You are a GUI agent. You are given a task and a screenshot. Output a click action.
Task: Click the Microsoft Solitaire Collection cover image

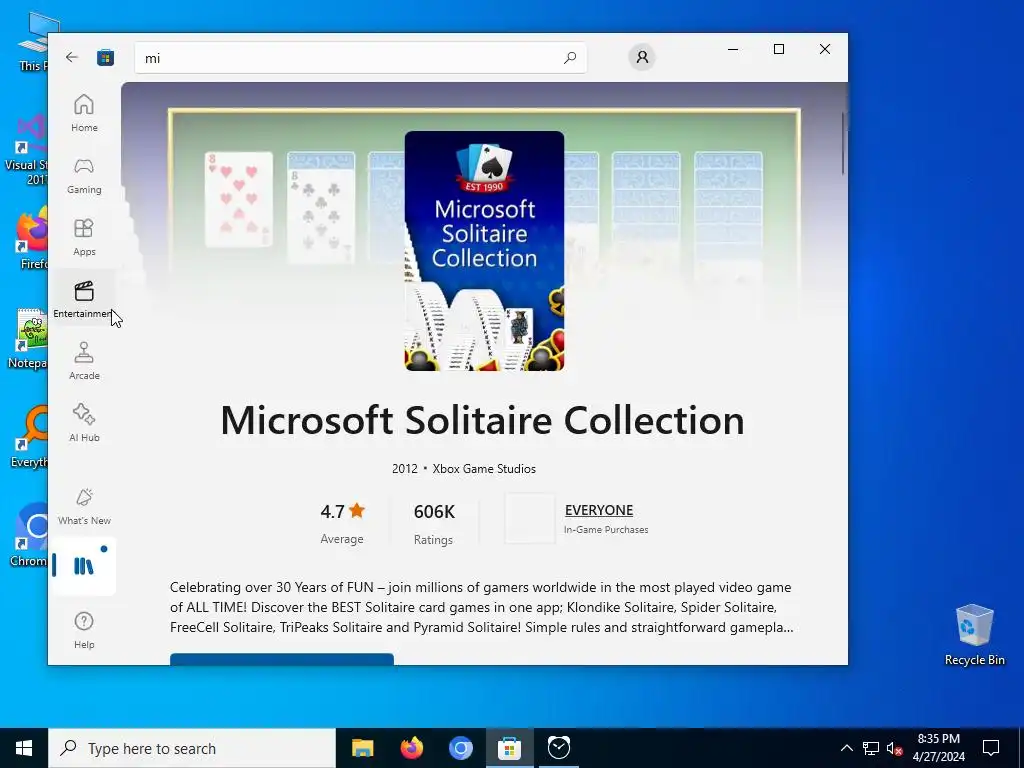[484, 251]
